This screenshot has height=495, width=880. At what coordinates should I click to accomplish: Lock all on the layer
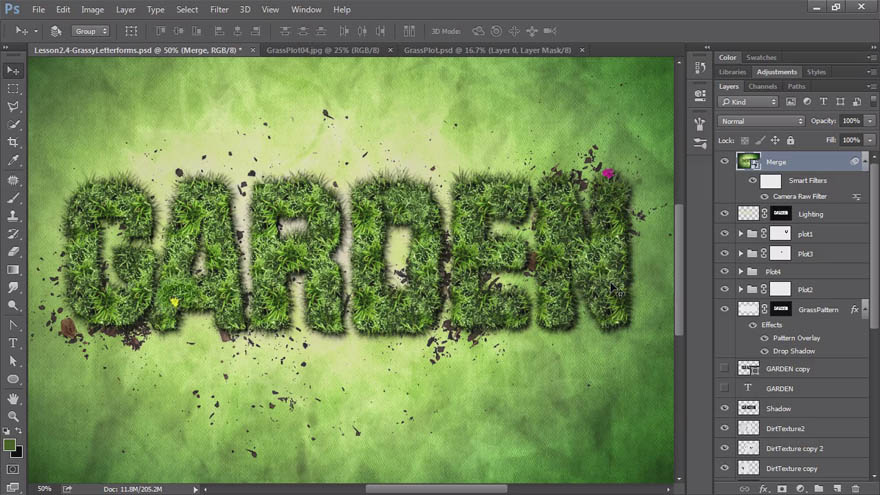(x=790, y=140)
